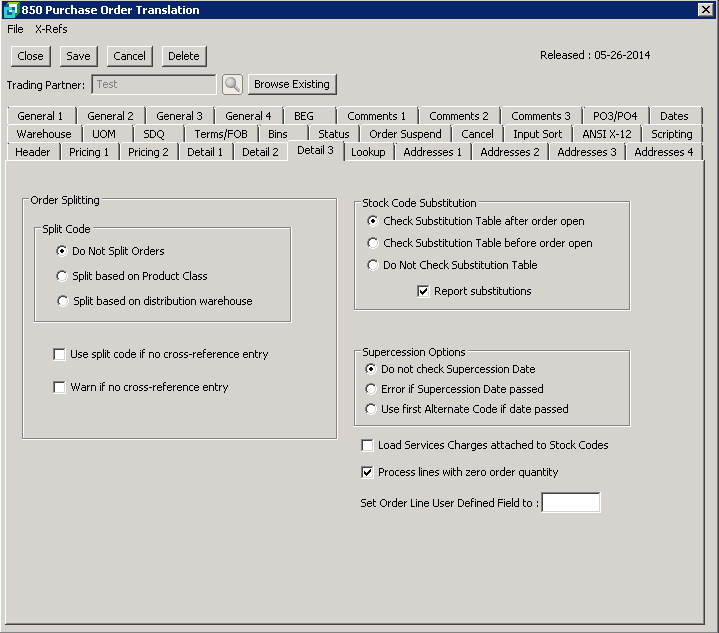Screen dimensions: 719x633
Task: Select Check Substitution Table before order open
Action: [x=373, y=243]
